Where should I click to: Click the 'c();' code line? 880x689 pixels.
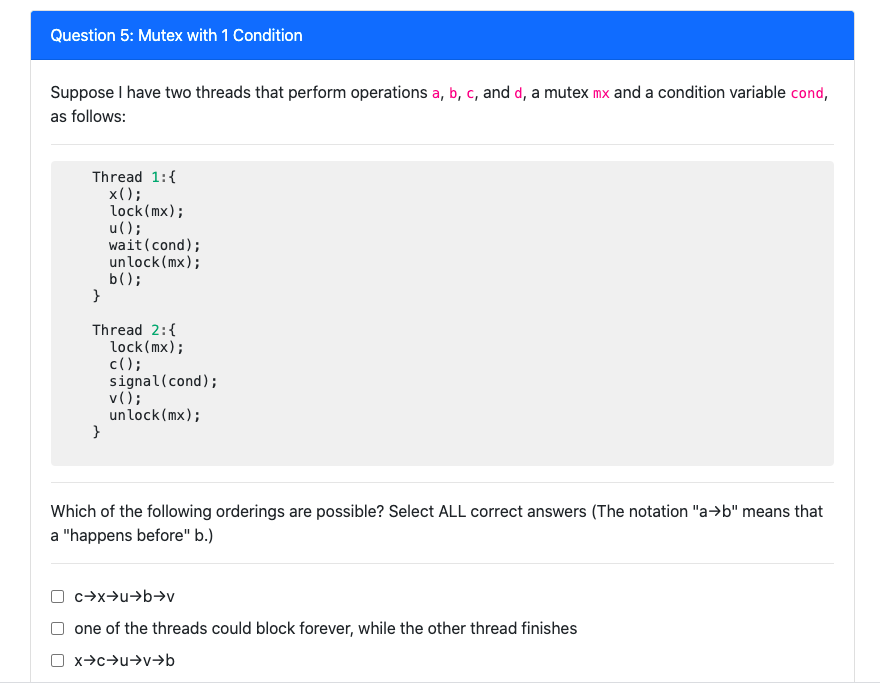(125, 364)
